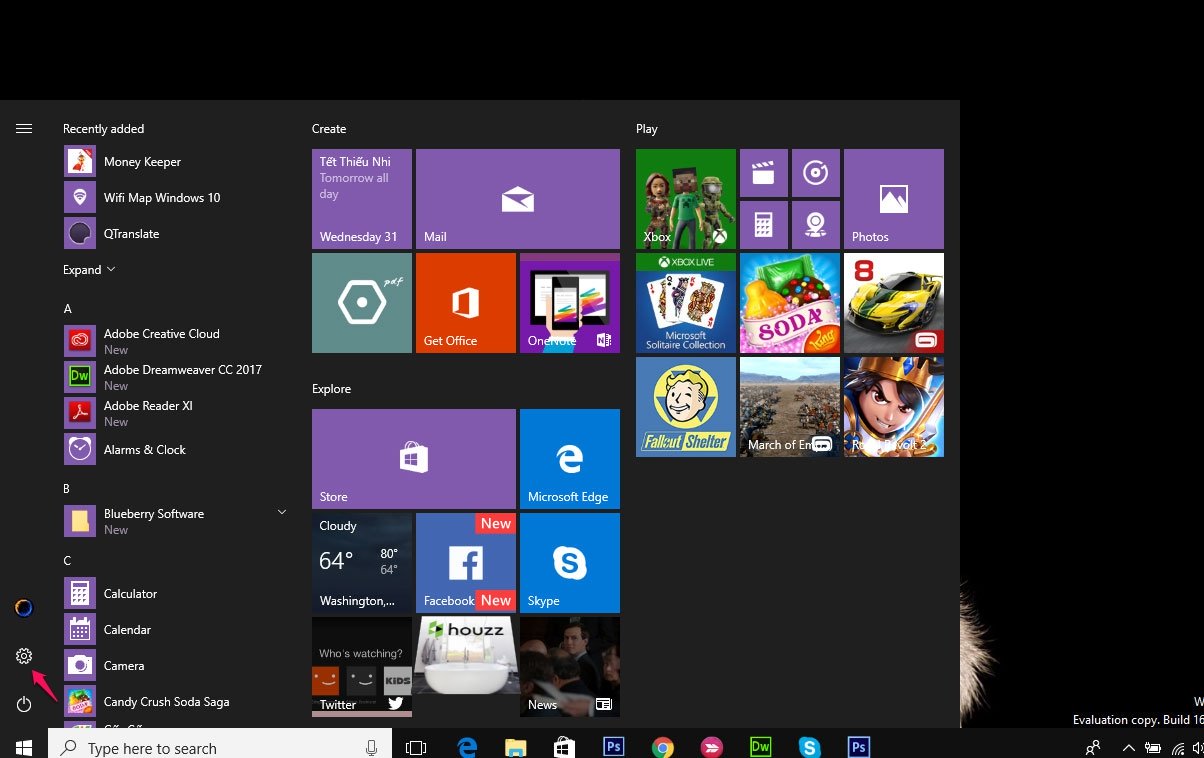
Task: Click the Windows Start button
Action: pos(24,747)
